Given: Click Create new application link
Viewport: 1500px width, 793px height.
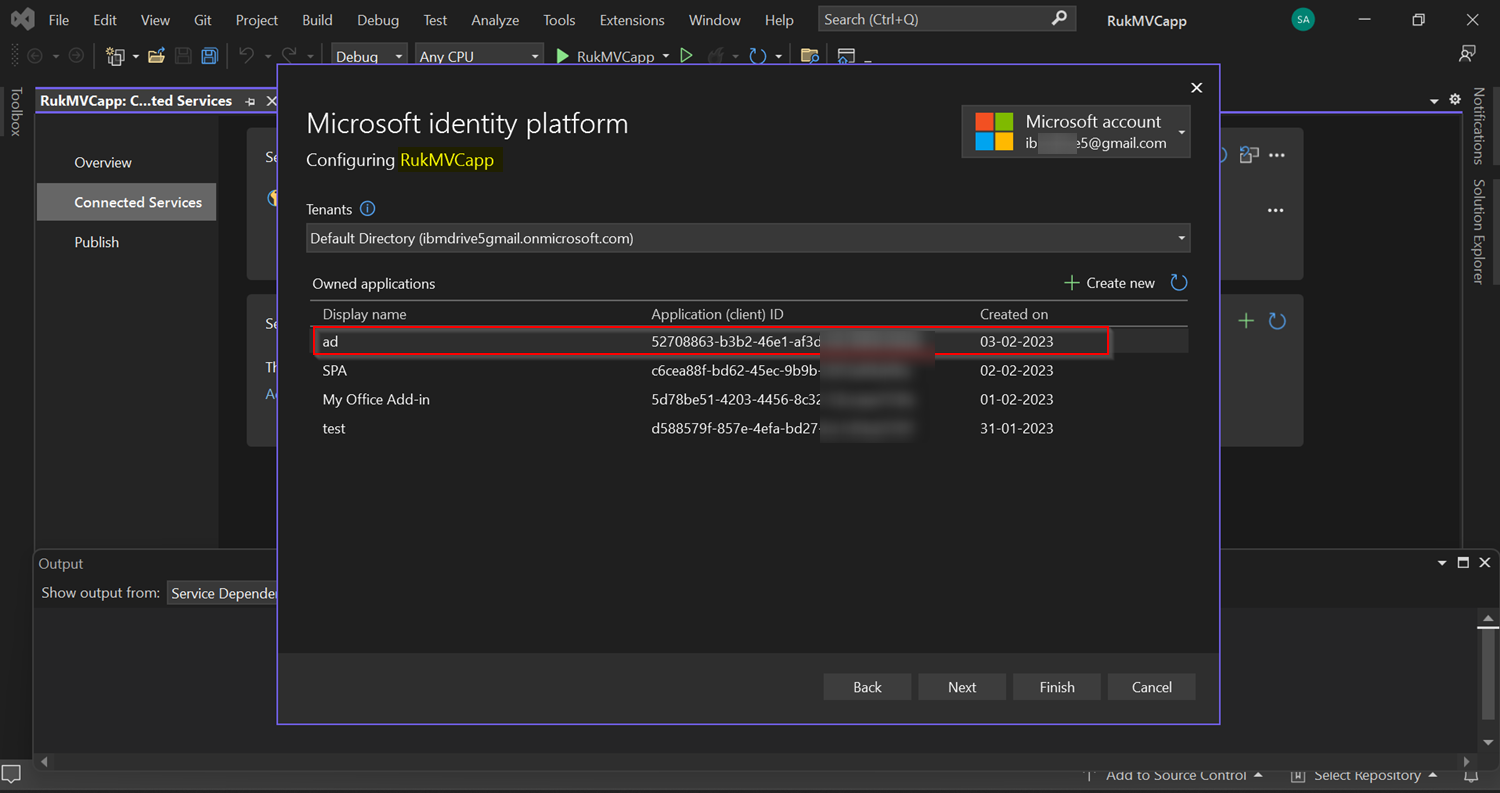Looking at the screenshot, I should 1109,283.
